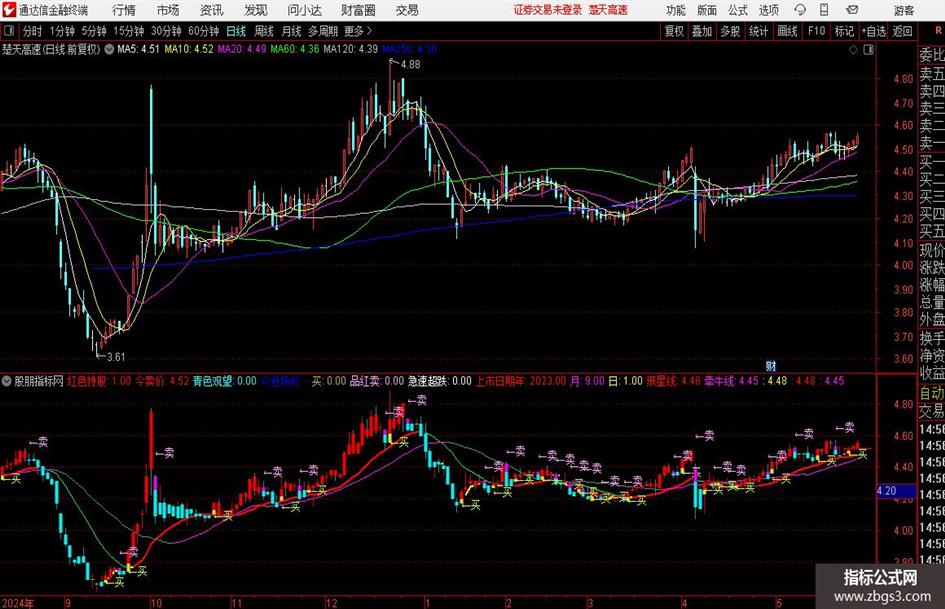Click the 标记 mark toolbar button

click(844, 31)
